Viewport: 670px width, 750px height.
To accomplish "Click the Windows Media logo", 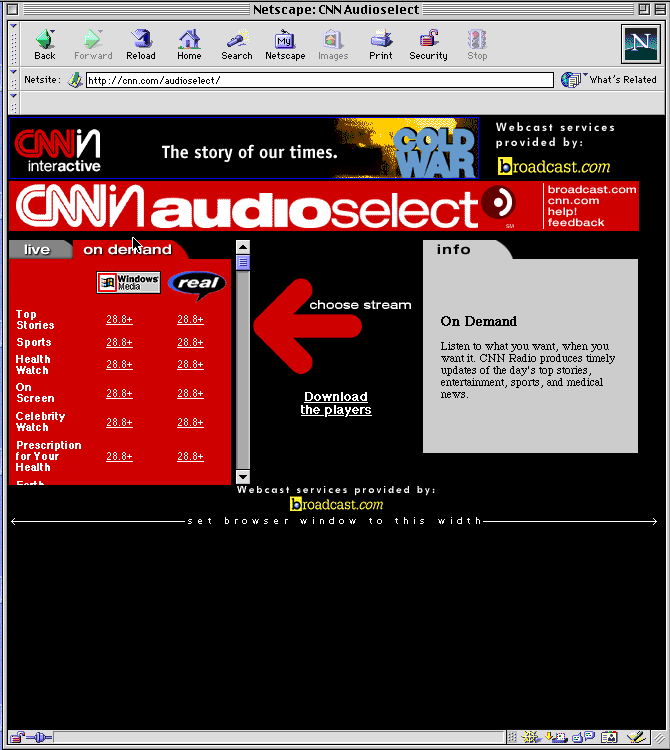I will [129, 283].
